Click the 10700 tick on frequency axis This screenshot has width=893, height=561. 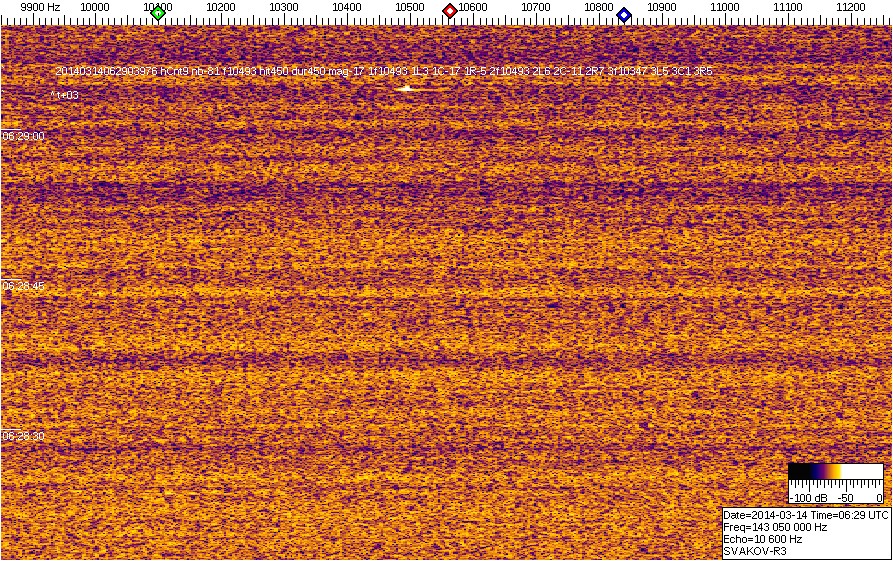(x=536, y=7)
